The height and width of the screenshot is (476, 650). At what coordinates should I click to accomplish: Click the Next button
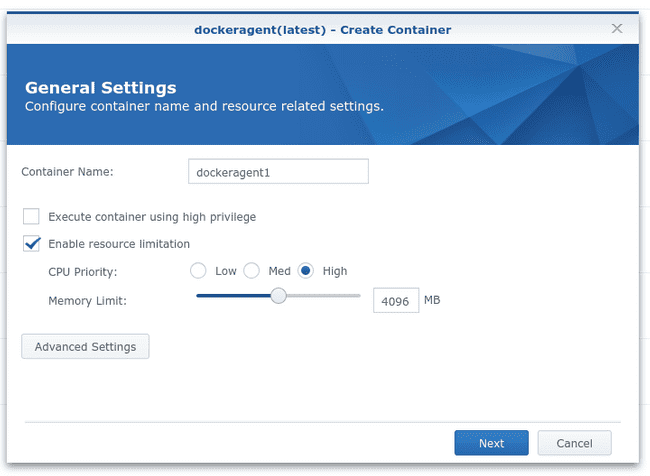pos(491,443)
